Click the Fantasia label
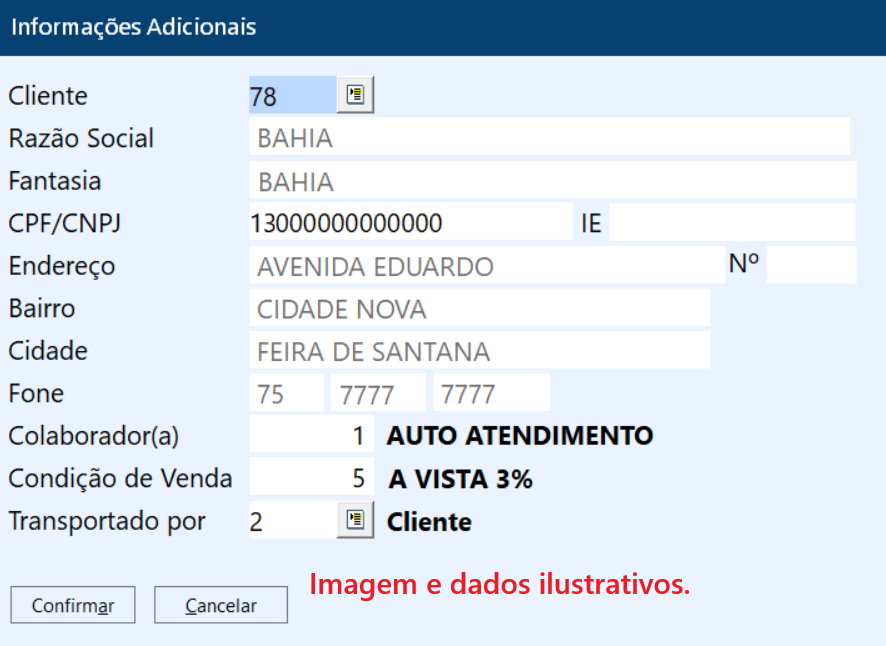 [54, 181]
